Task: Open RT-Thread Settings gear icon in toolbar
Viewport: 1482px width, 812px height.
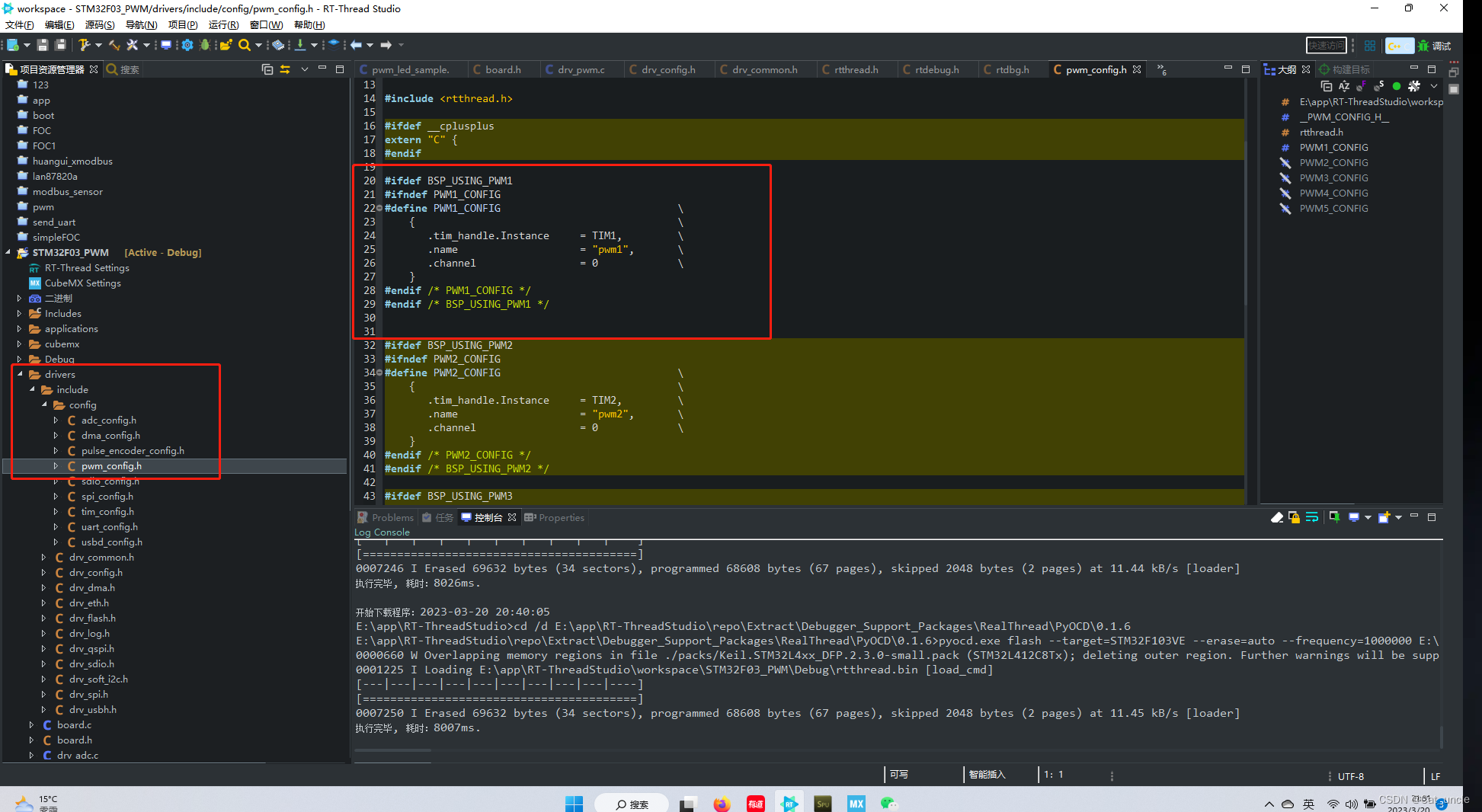Action: 187,44
